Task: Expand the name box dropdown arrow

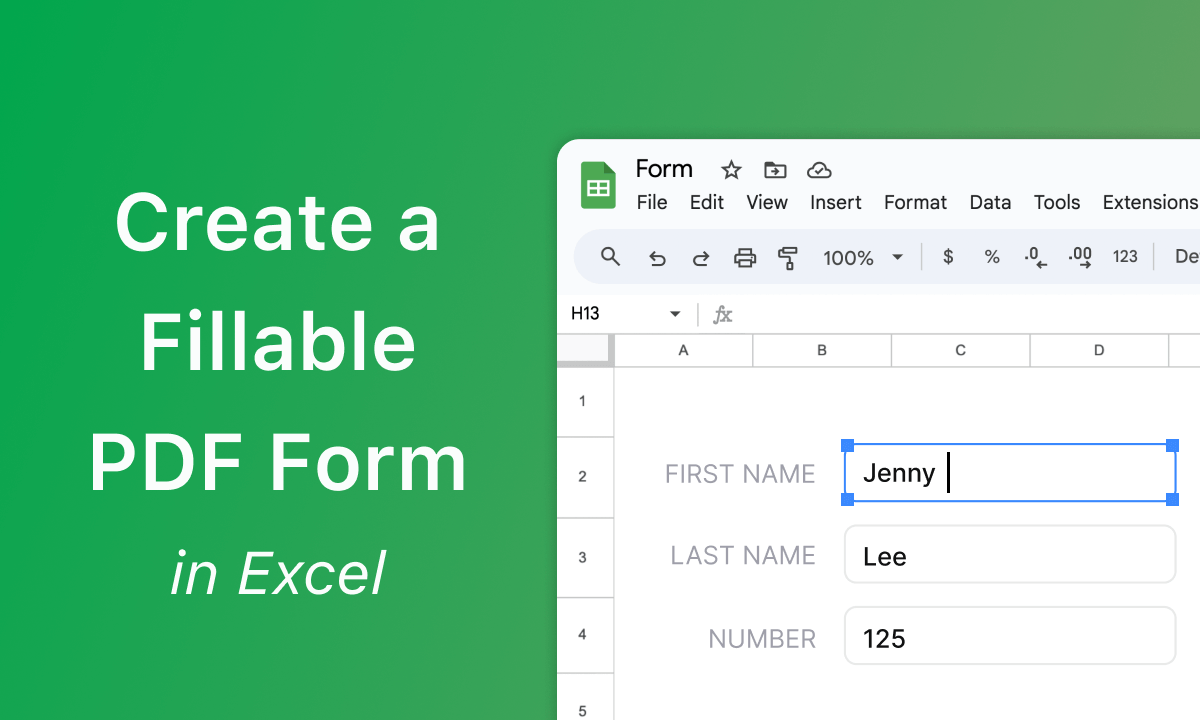Action: click(x=675, y=314)
